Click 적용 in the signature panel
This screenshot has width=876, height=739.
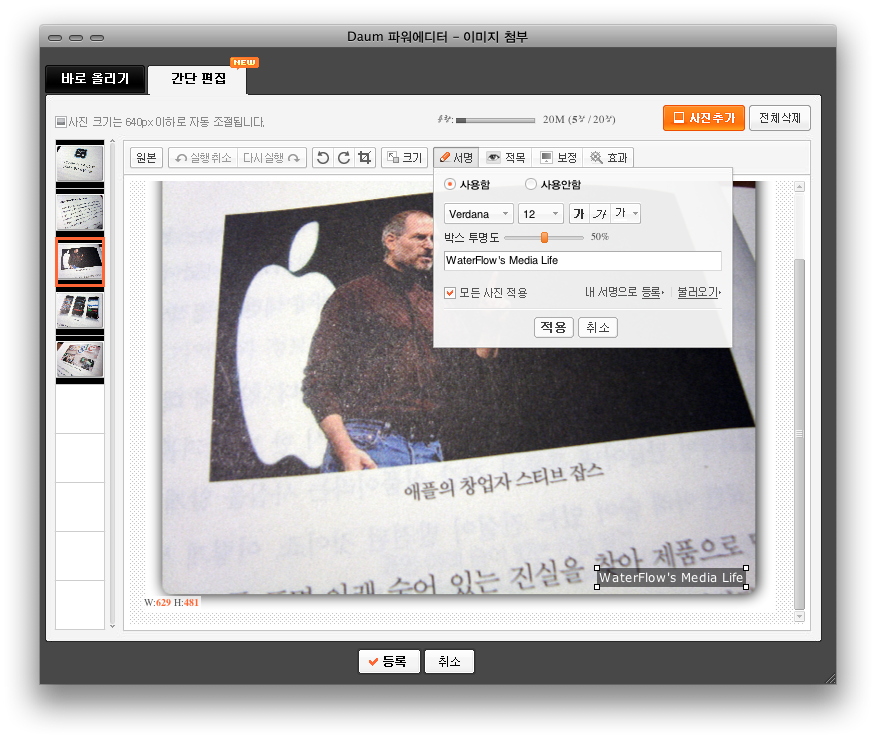(x=554, y=327)
